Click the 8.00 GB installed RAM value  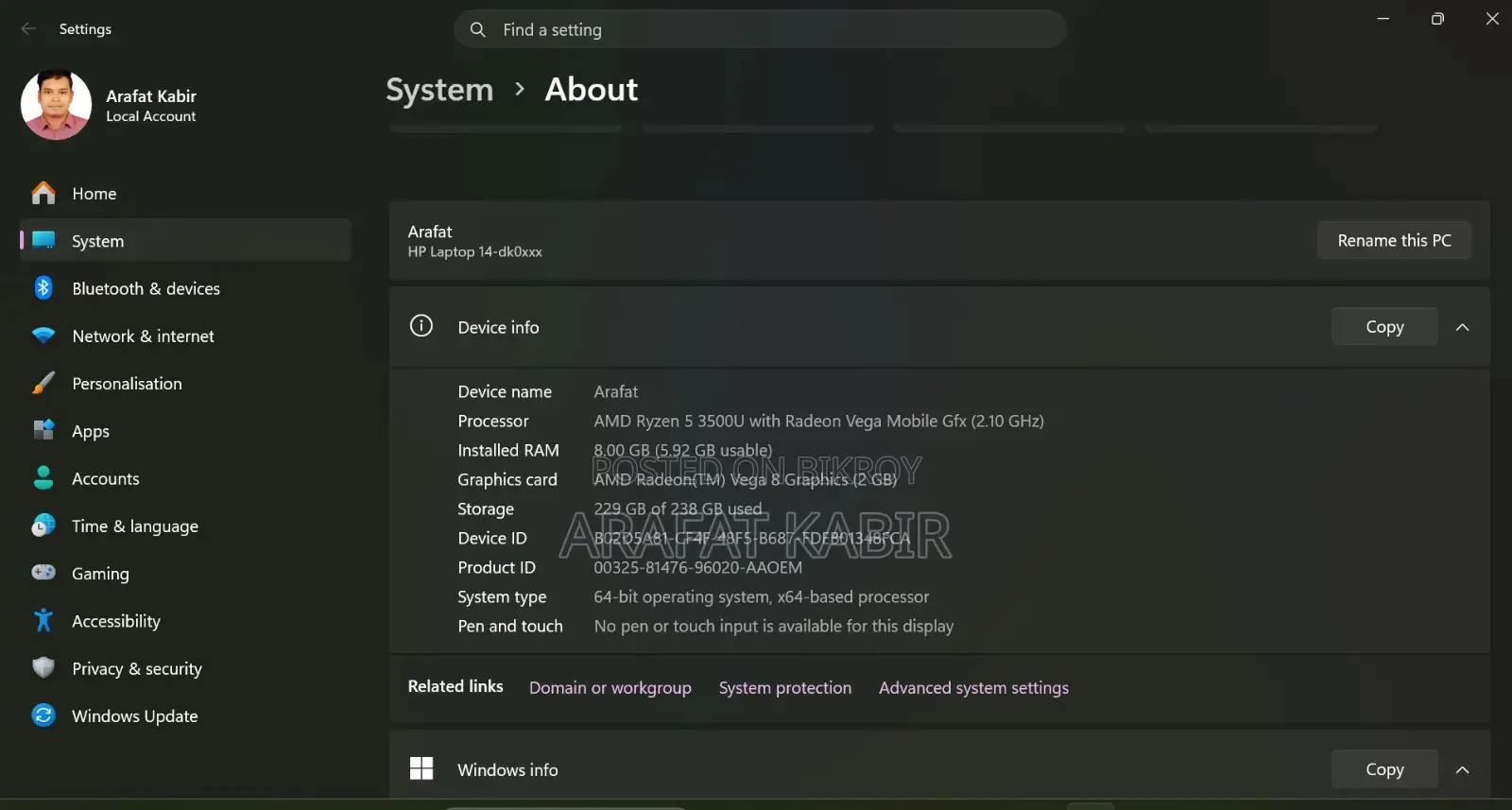(682, 450)
